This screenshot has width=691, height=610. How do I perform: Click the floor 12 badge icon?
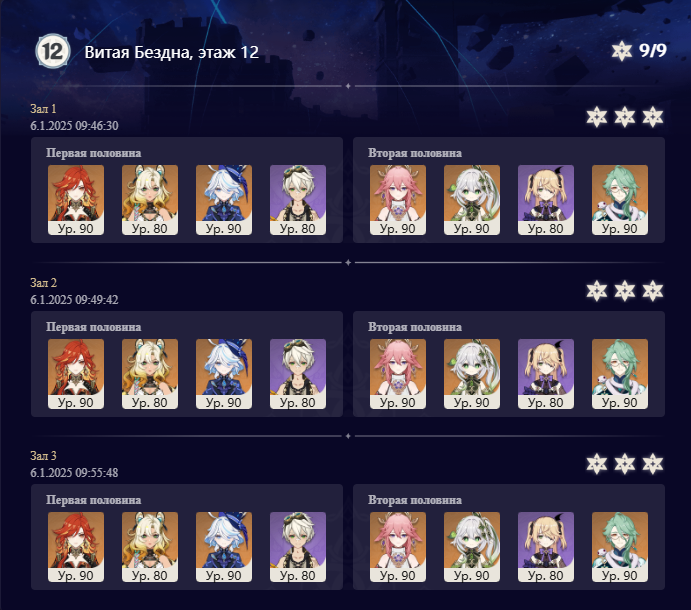[52, 51]
